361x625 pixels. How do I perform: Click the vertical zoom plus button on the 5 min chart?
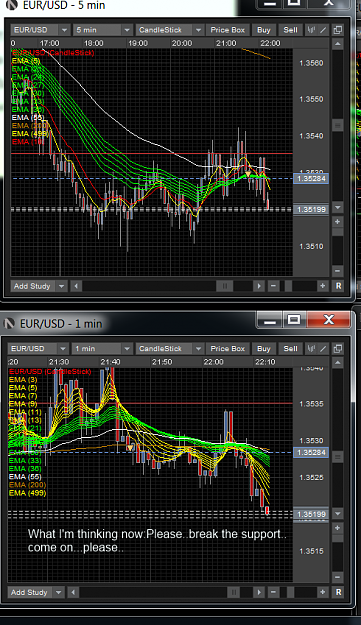337,222
